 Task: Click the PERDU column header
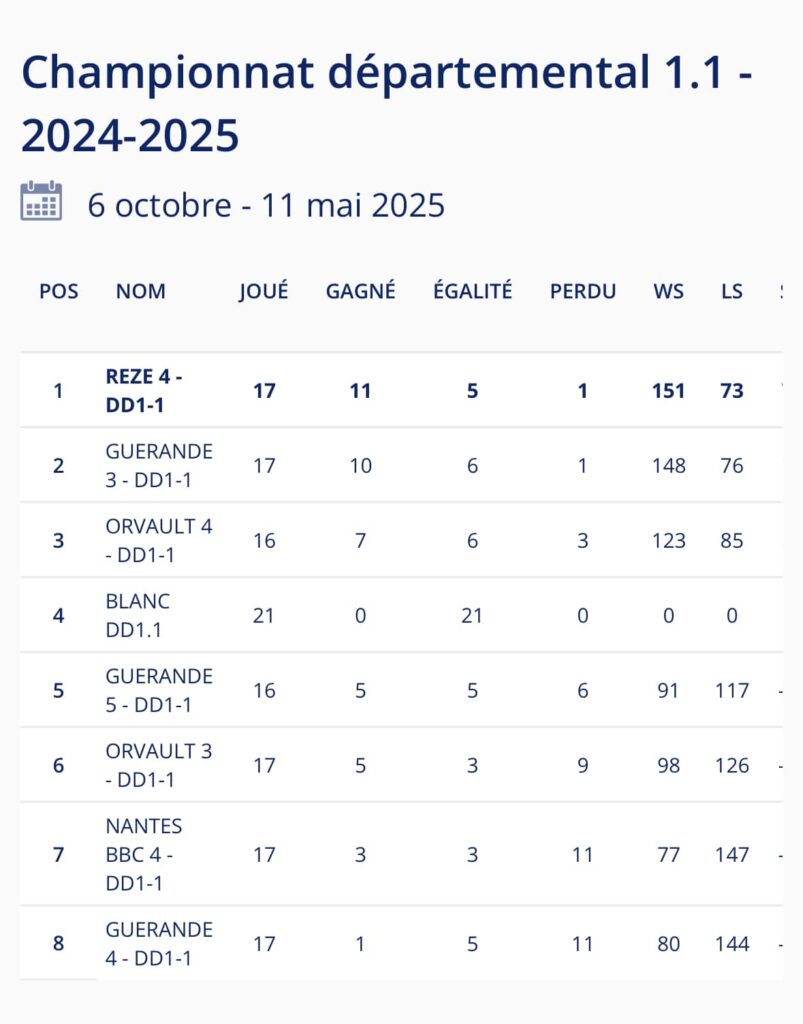pos(583,291)
